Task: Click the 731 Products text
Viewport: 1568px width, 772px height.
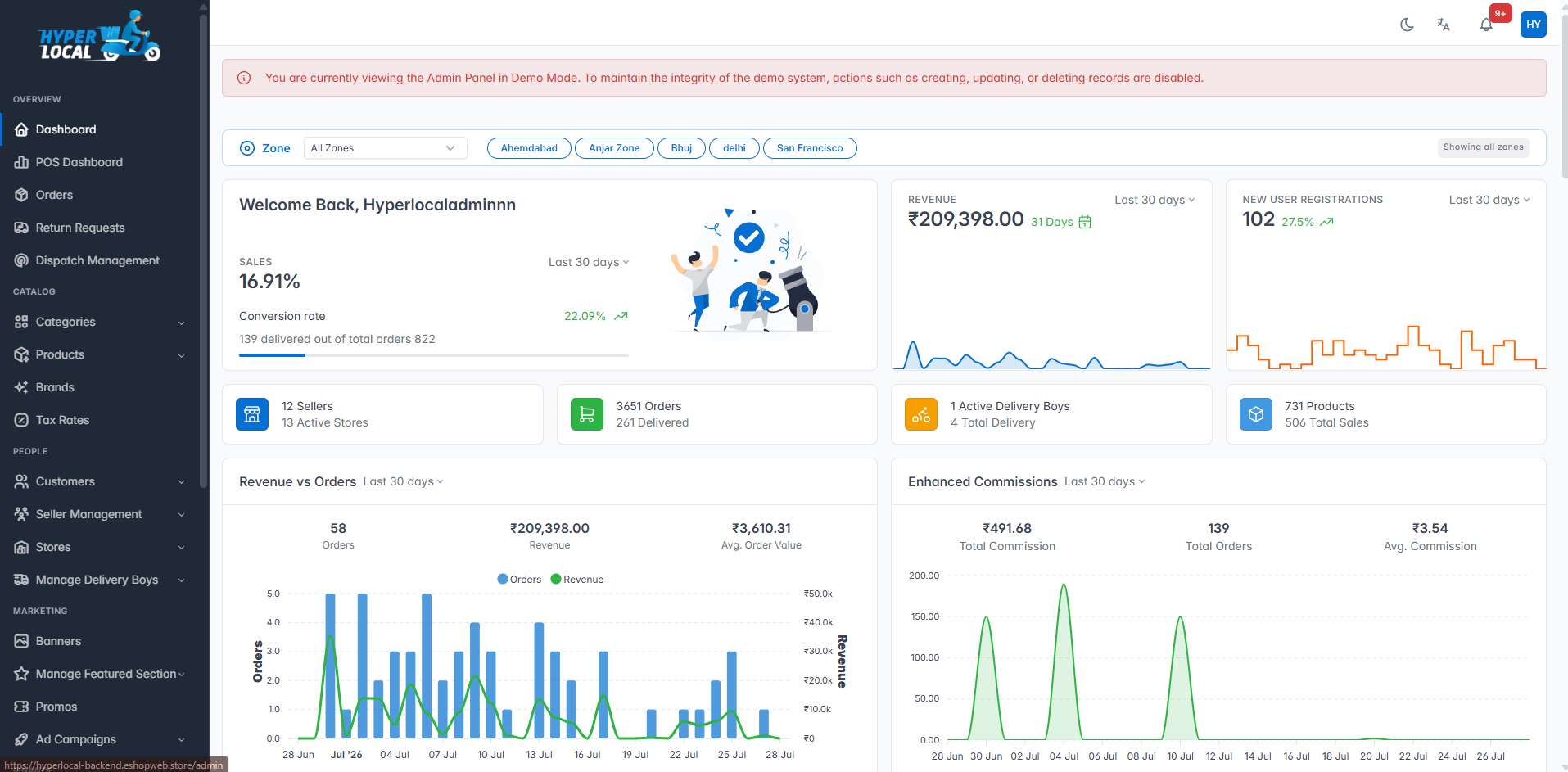Action: (x=1319, y=406)
